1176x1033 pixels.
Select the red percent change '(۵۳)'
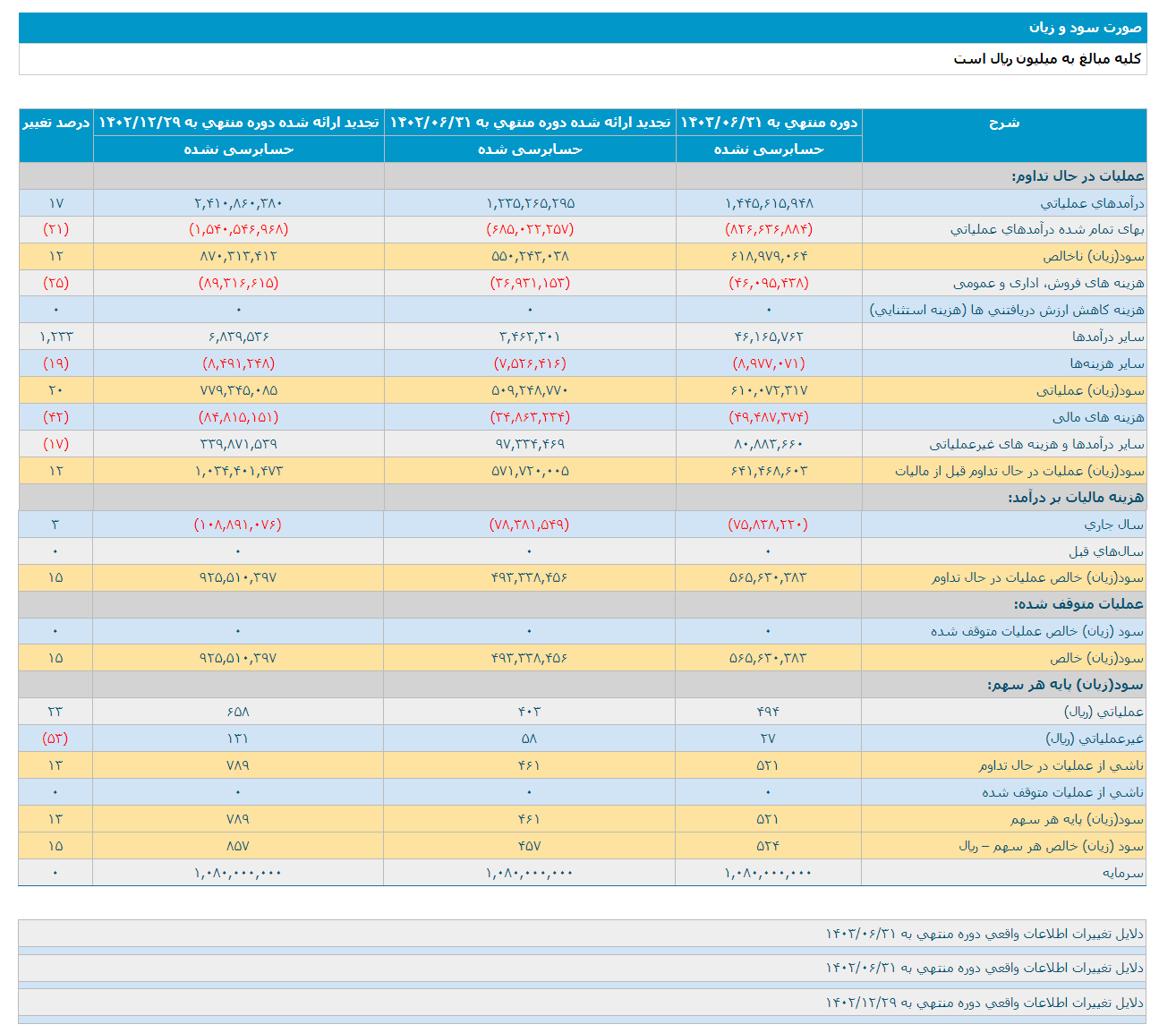click(x=55, y=738)
